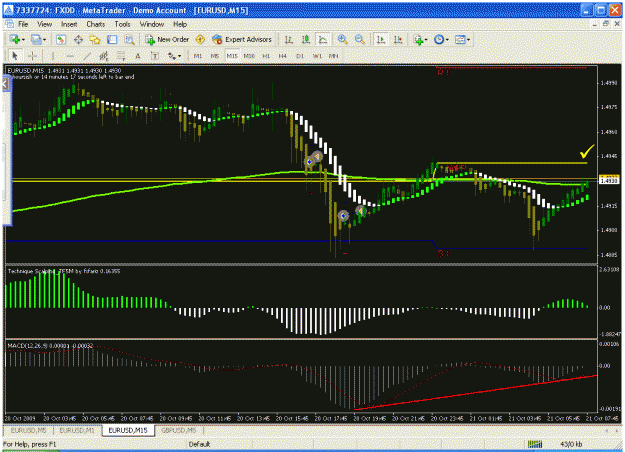Click the '43/0 kb' traffic indicator
Image resolution: width=625 pixels, height=452 pixels.
coord(571,444)
